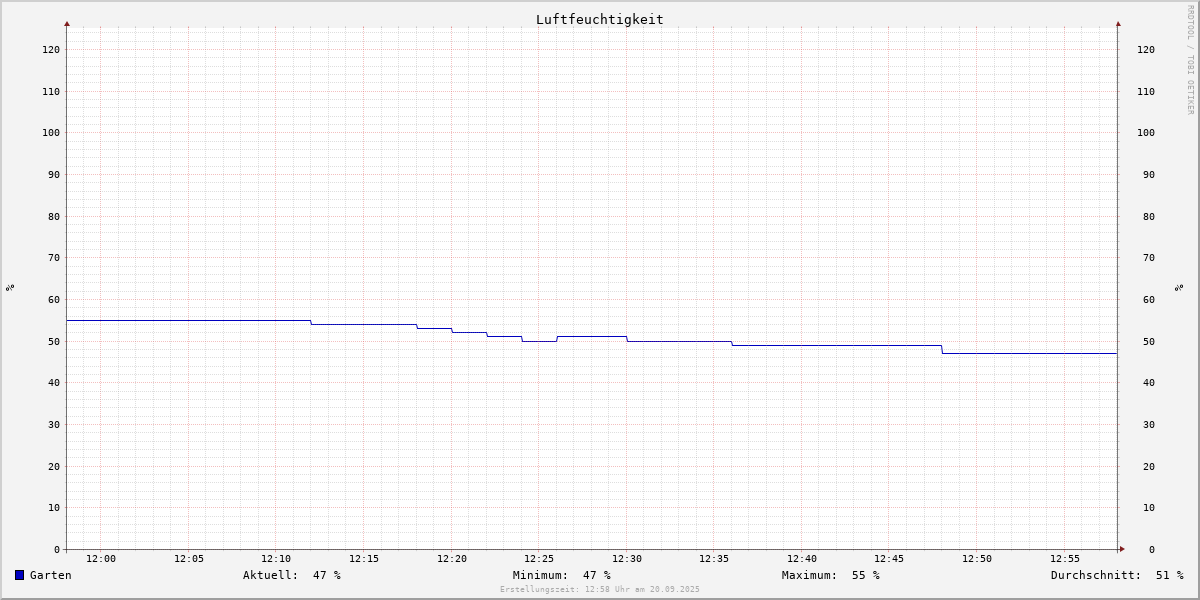Click the Luftfeuchtigkeit chart title
This screenshot has width=1200, height=600.
600,19
